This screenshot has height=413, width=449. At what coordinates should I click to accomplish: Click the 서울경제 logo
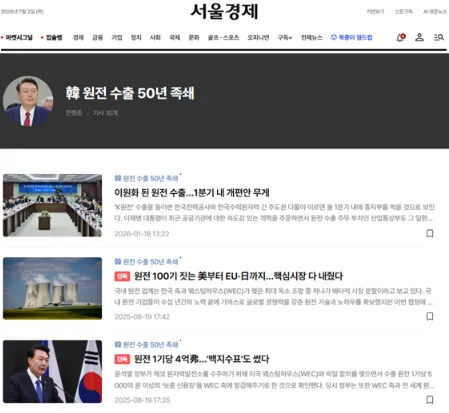pyautogui.click(x=224, y=12)
